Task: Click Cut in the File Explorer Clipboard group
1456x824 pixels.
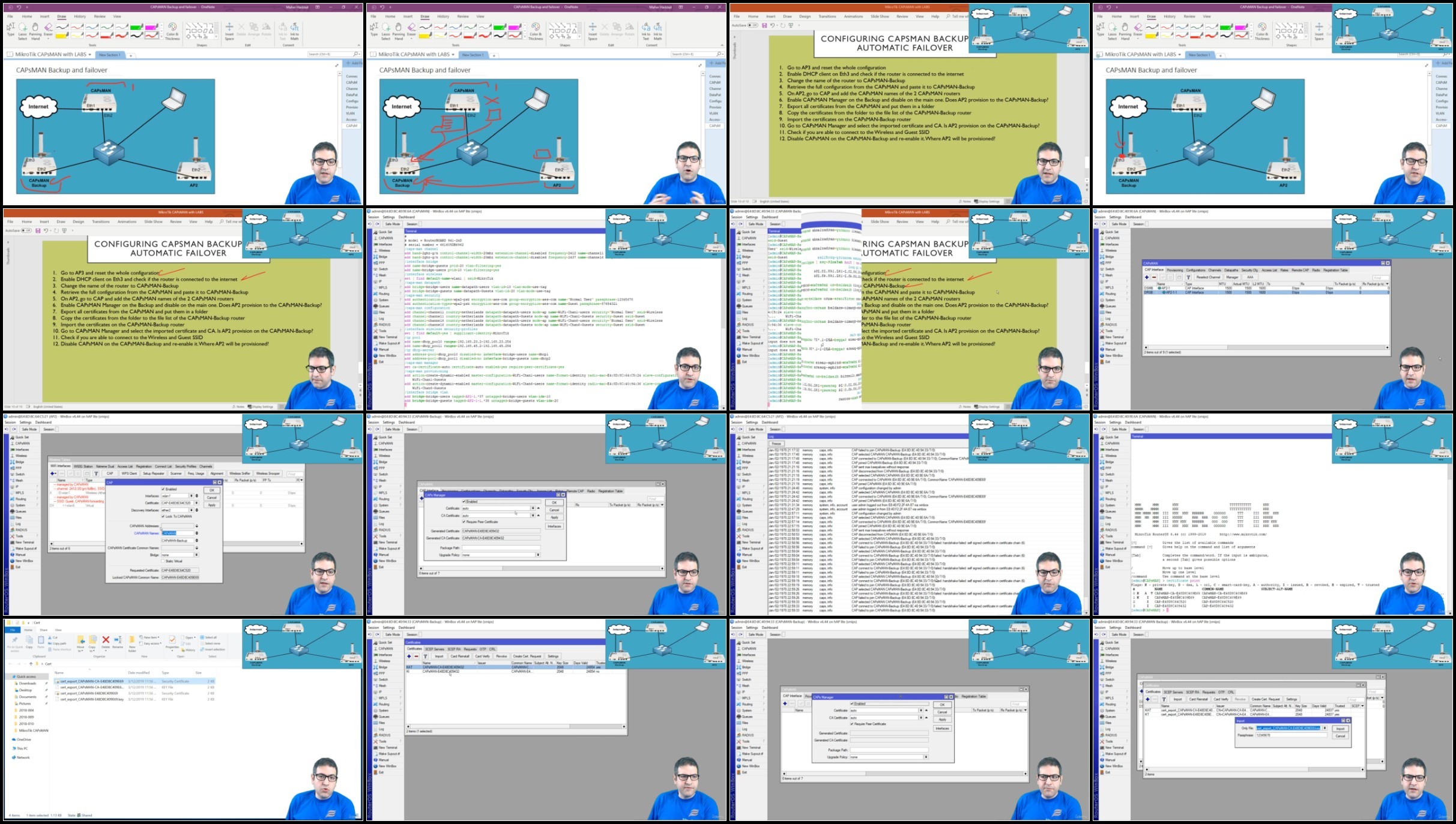Action: click(x=54, y=637)
